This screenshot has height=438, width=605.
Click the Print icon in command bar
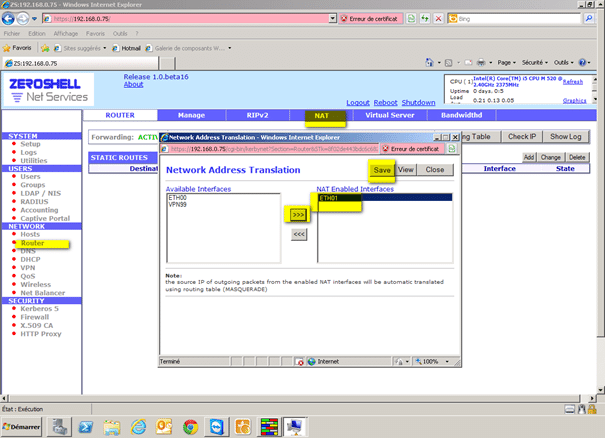click(x=481, y=62)
